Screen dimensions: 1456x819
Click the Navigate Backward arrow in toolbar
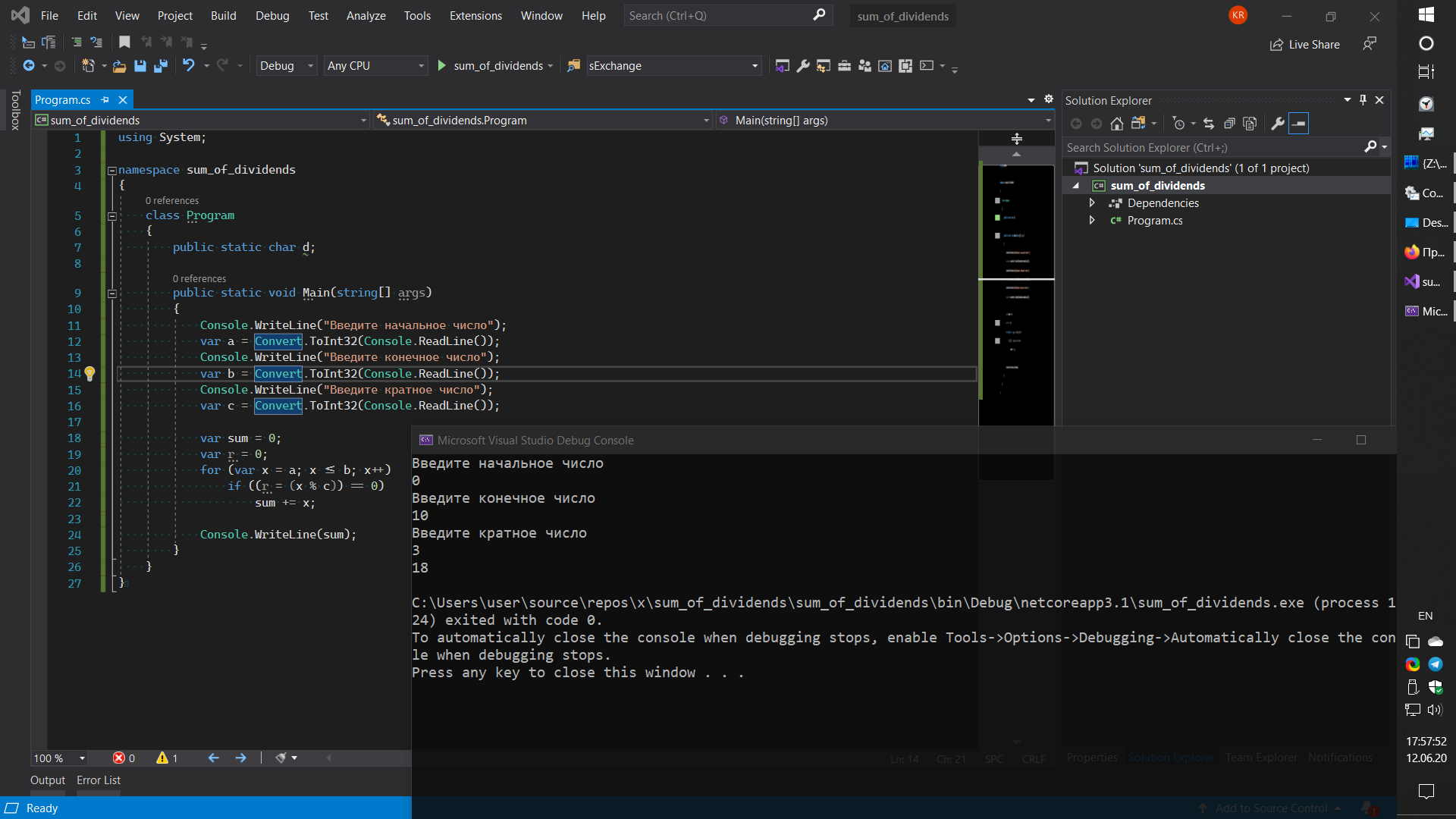(29, 66)
